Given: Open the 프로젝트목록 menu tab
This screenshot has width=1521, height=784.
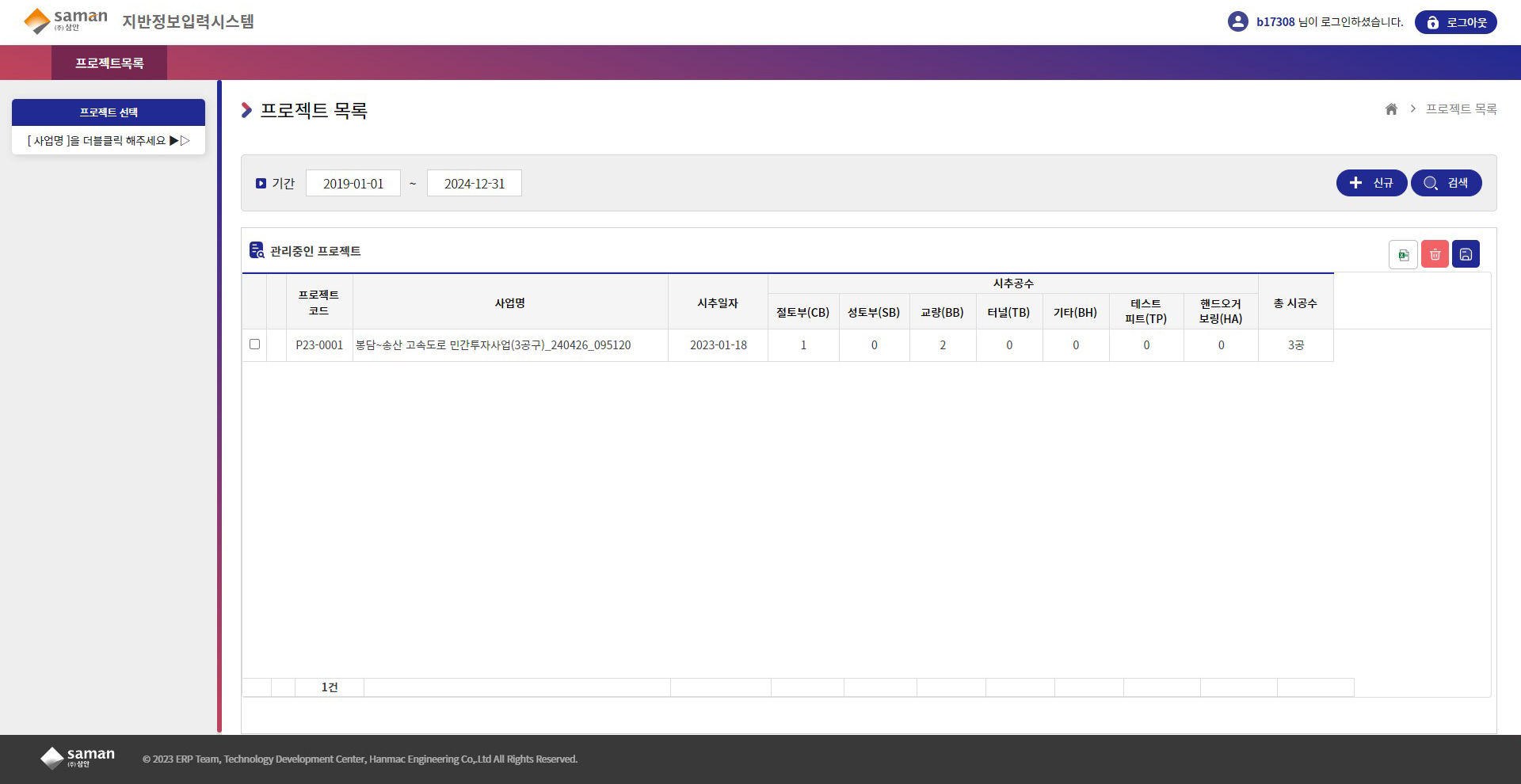Looking at the screenshot, I should tap(109, 63).
